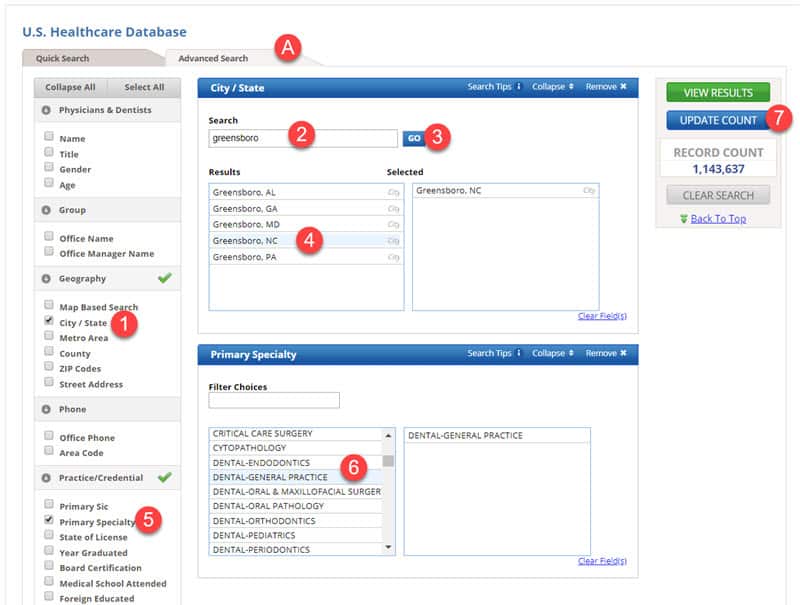
Task: Select CYTOPATHOLOGY specialty
Action: [296, 448]
